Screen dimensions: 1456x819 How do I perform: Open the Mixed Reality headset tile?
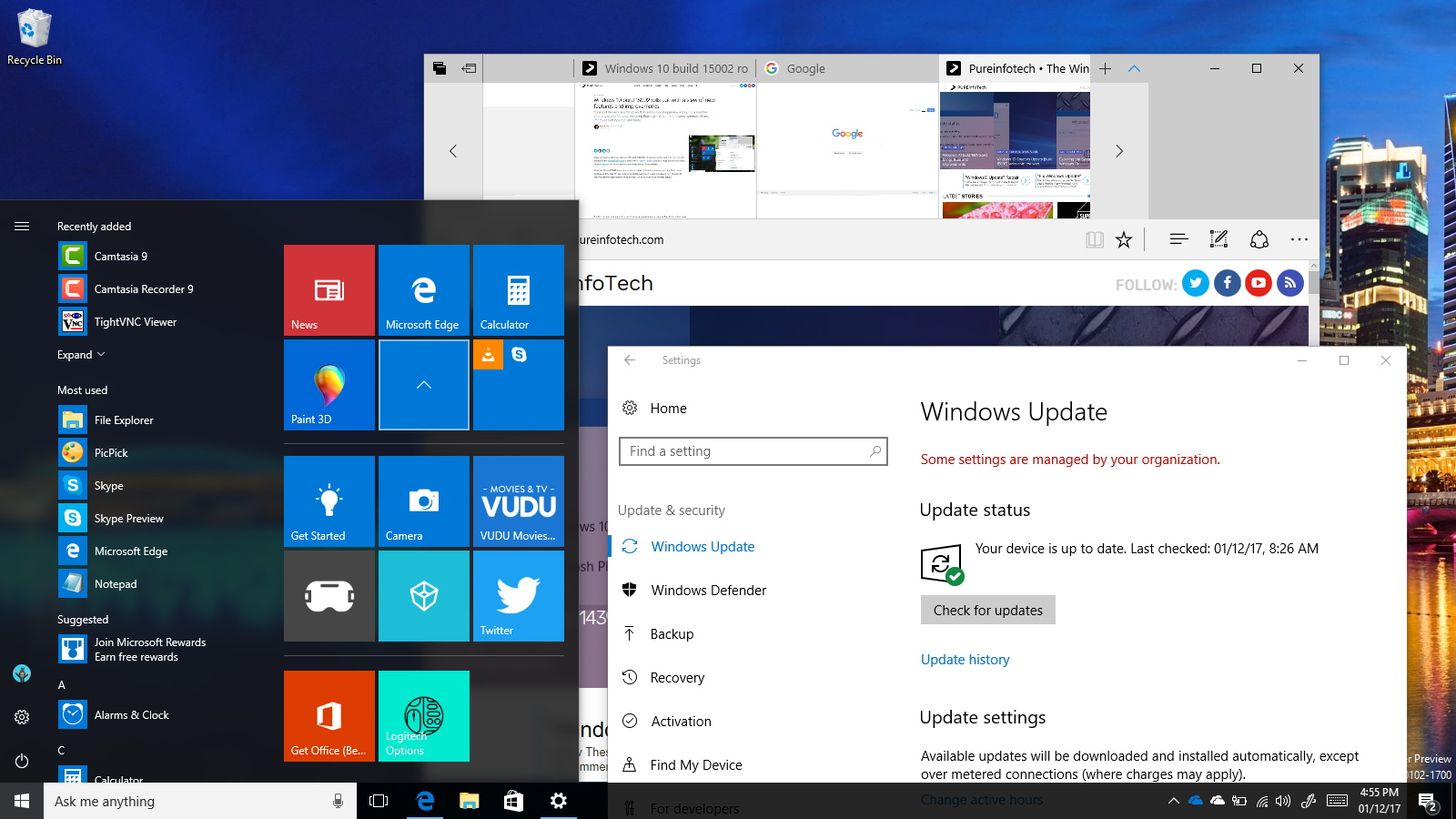click(x=329, y=596)
